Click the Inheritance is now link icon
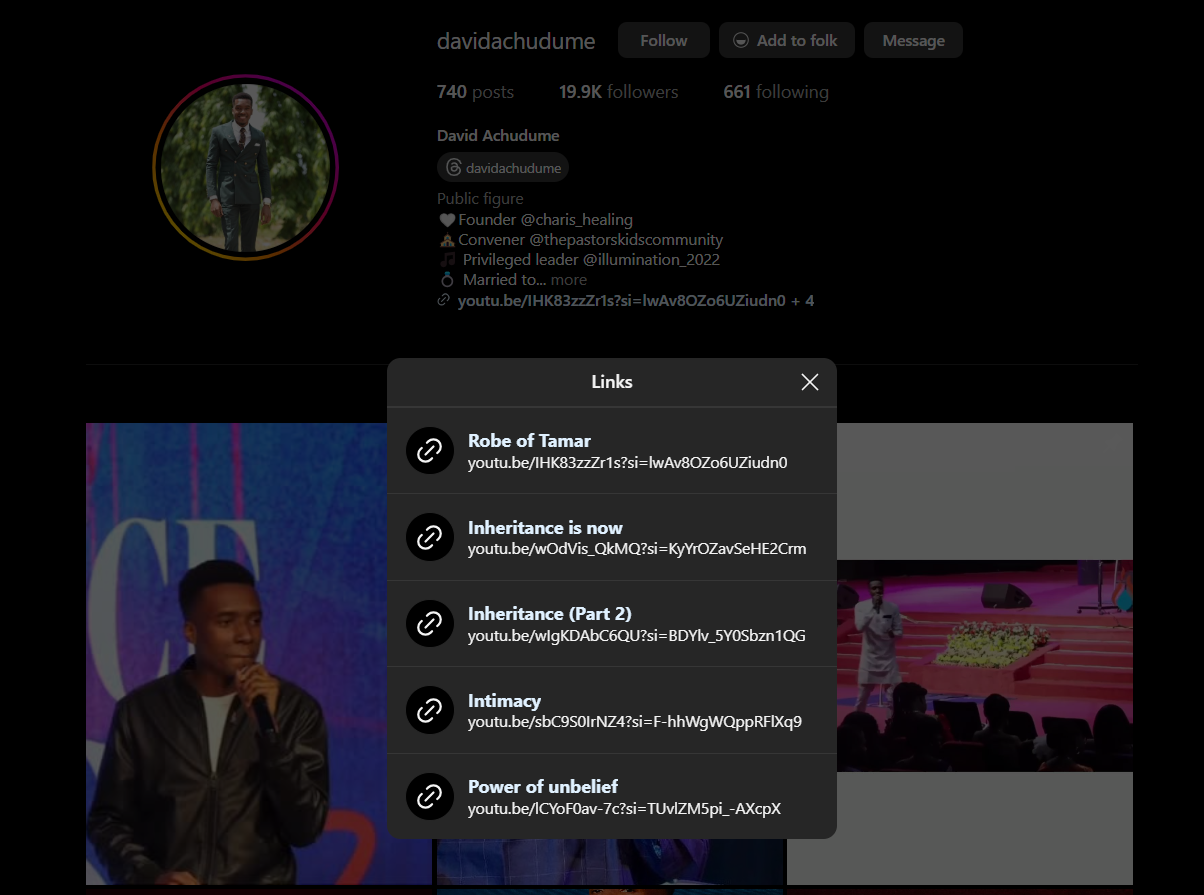Screen dimensions: 1204x895 click(x=430, y=538)
